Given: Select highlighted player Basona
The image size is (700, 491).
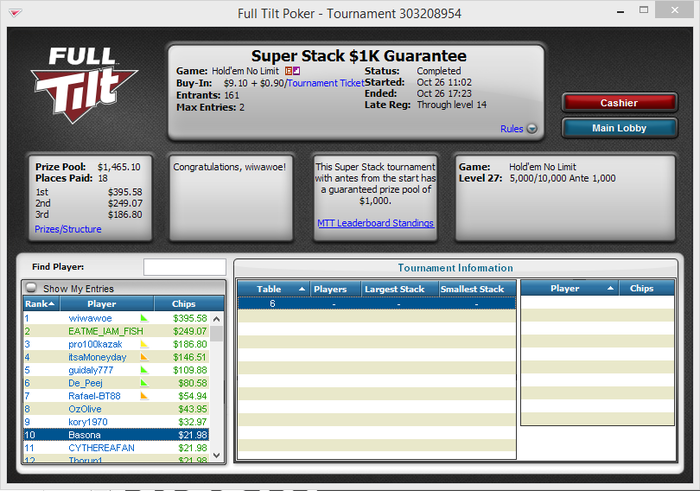Looking at the screenshot, I should click(x=116, y=435).
